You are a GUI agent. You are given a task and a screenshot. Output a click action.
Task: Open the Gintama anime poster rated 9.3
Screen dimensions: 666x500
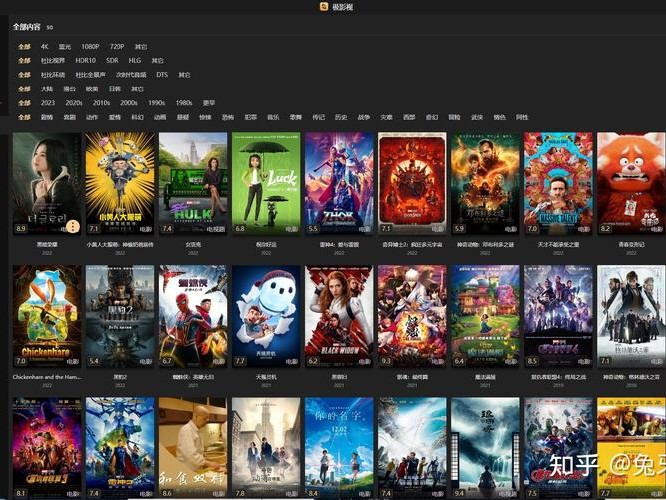coord(412,316)
